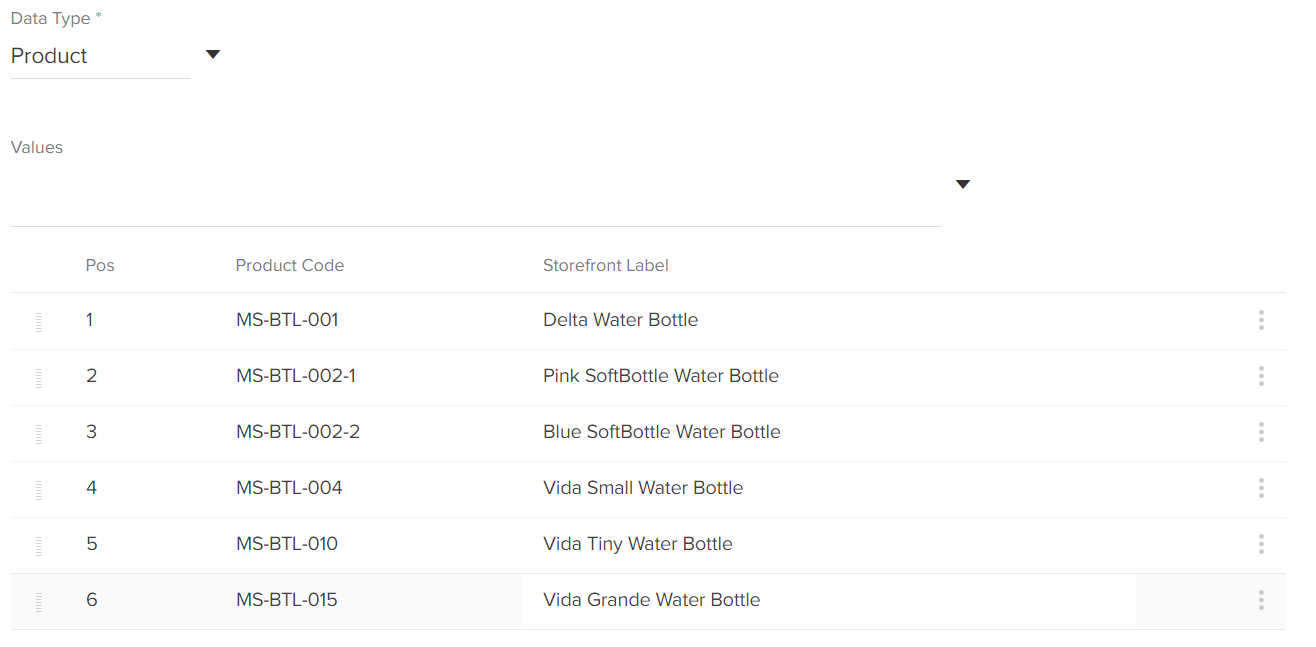This screenshot has width=1316, height=647.
Task: Click the drag handle for MS-BTL-015 row
Action: coord(39,602)
